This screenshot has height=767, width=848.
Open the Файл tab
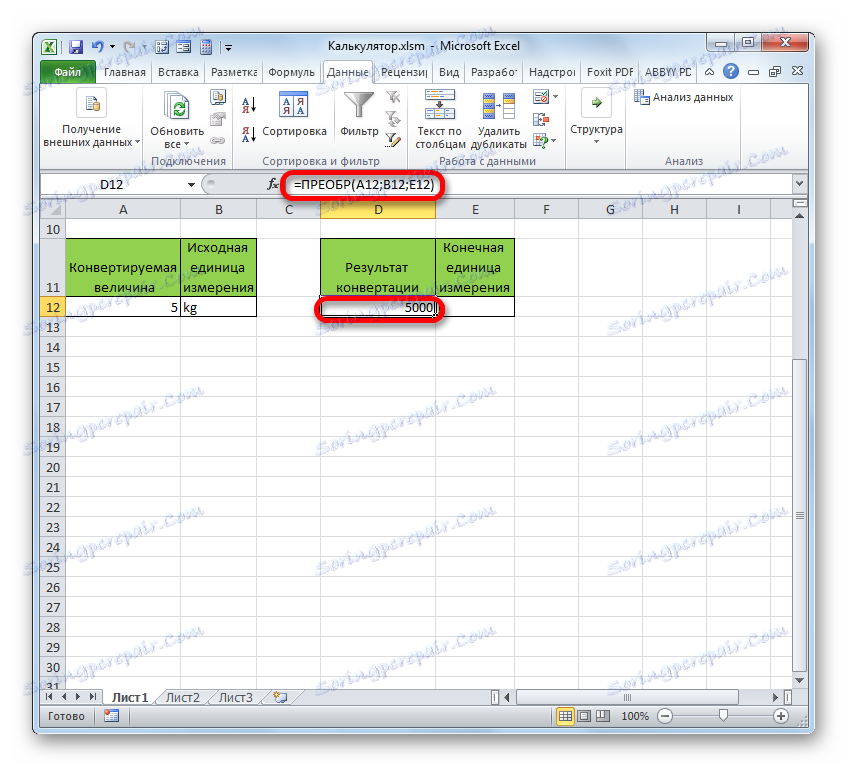coord(68,72)
